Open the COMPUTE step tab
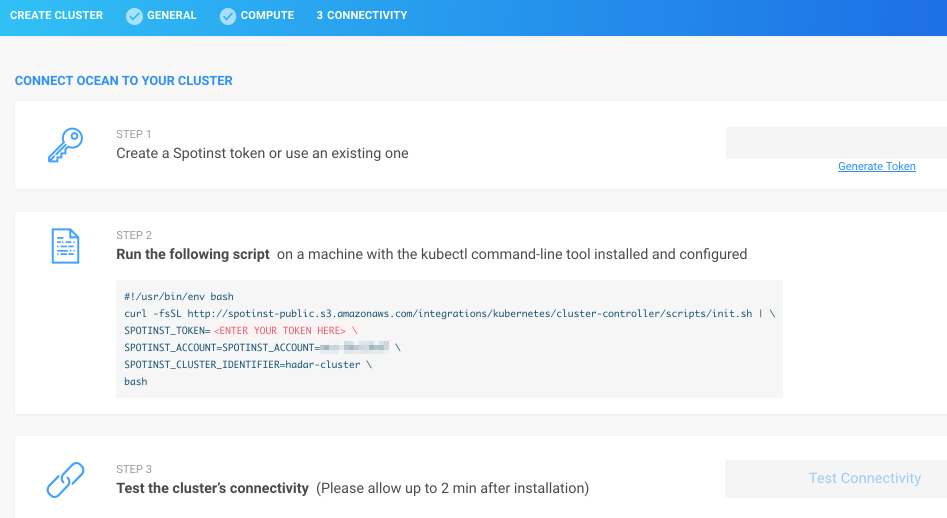Viewport: 947px width, 518px height. (267, 16)
